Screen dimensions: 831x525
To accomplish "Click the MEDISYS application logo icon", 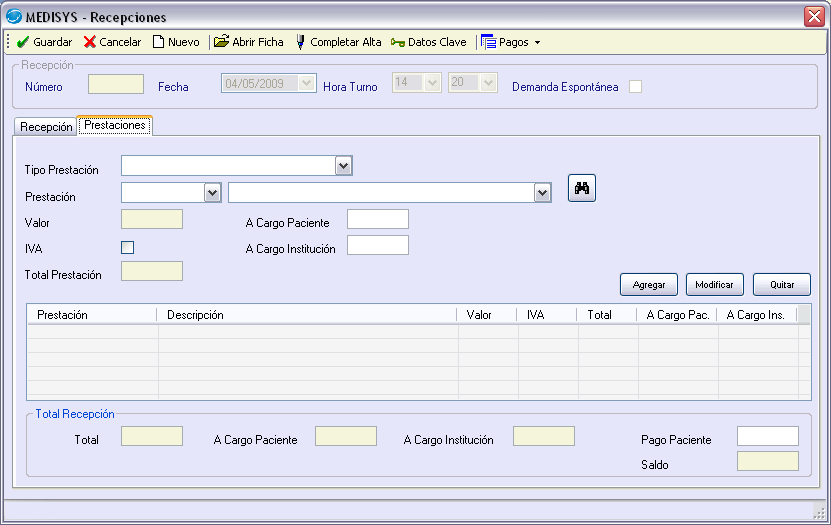I will [x=14, y=16].
